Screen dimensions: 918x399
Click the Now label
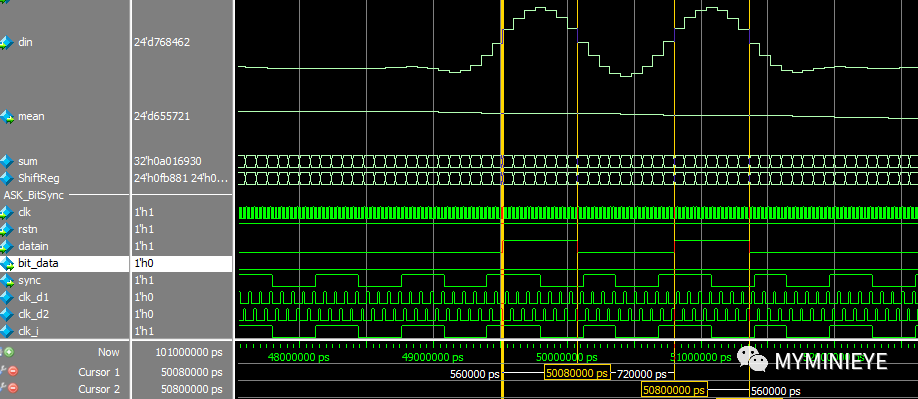tap(108, 352)
